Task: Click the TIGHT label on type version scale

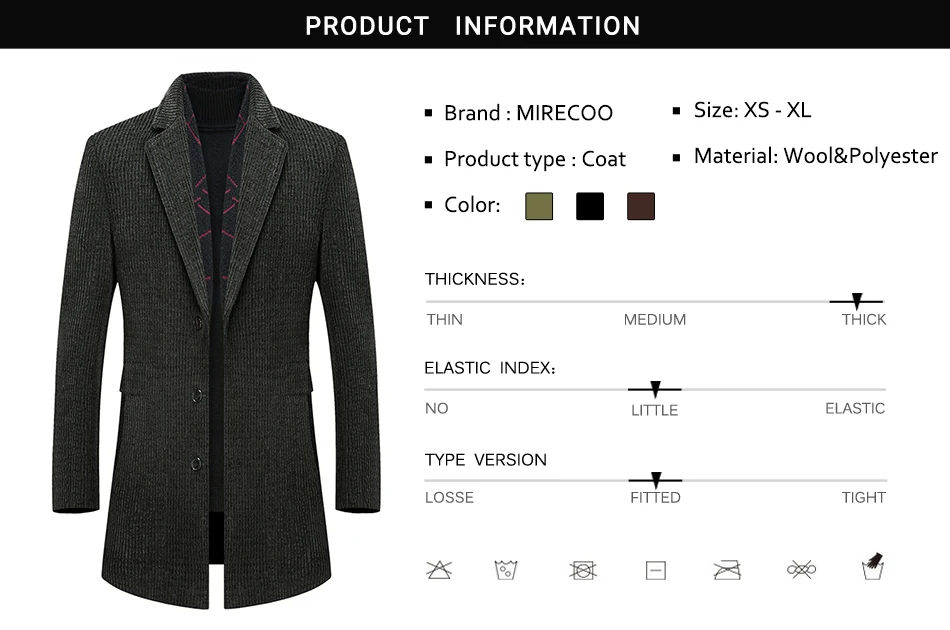Action: 863,497
